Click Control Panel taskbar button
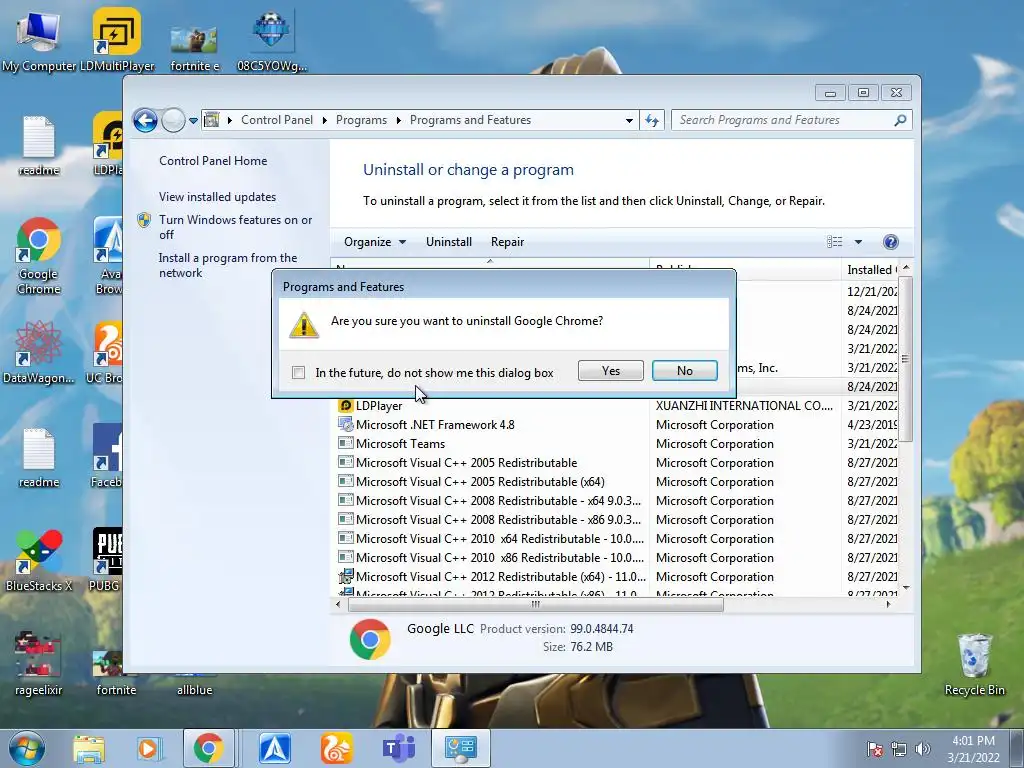Viewport: 1024px width, 768px height. [460, 748]
